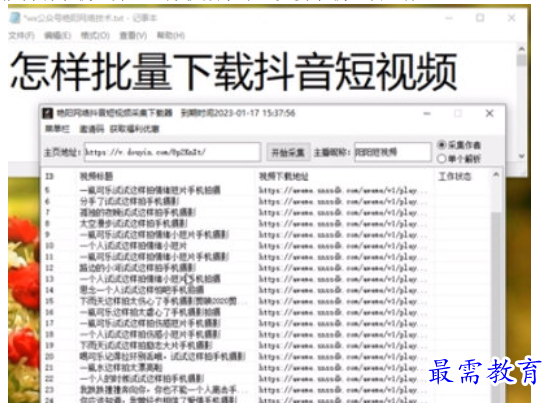Click the ID column header
This screenshot has height=403, width=550.
coord(49,176)
